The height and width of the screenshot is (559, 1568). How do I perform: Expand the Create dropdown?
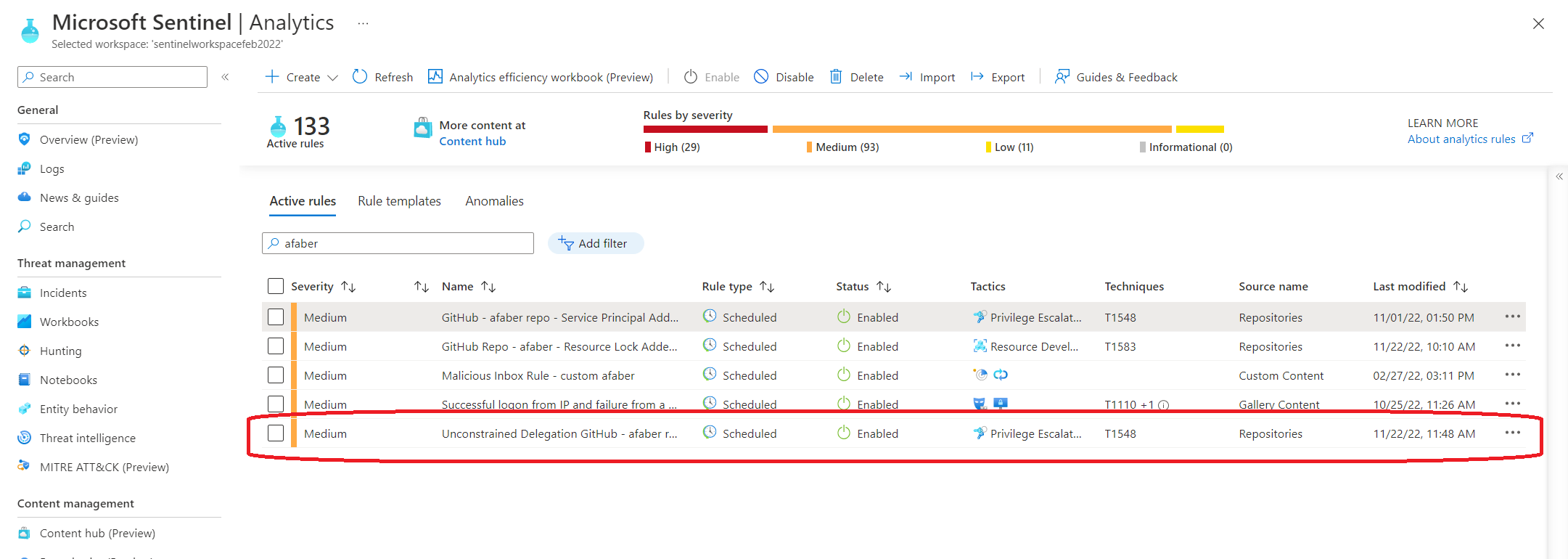301,77
